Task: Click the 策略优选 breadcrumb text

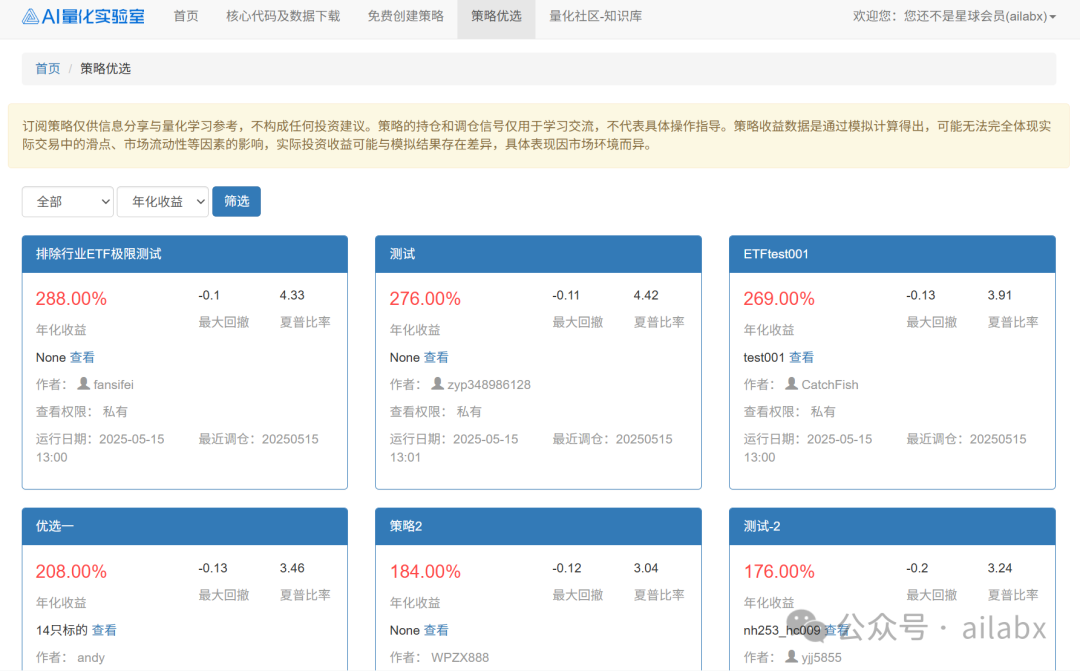Action: (105, 68)
